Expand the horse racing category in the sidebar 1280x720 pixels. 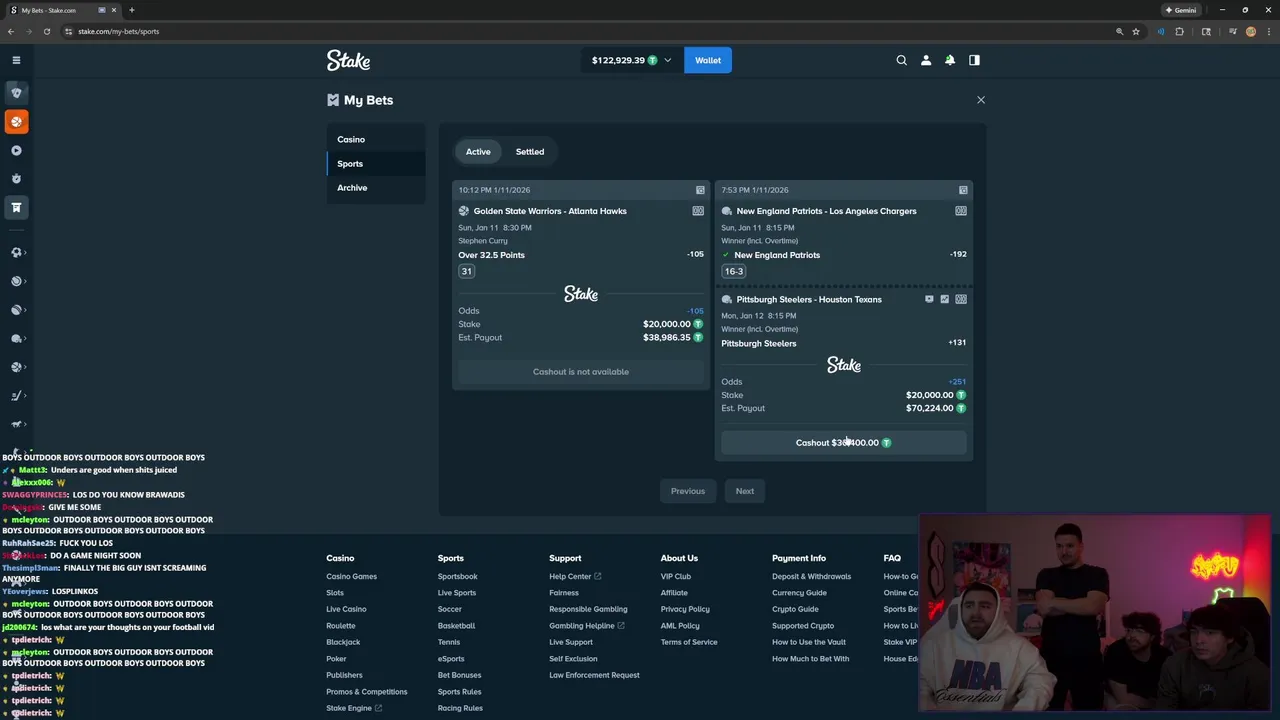tap(16, 424)
